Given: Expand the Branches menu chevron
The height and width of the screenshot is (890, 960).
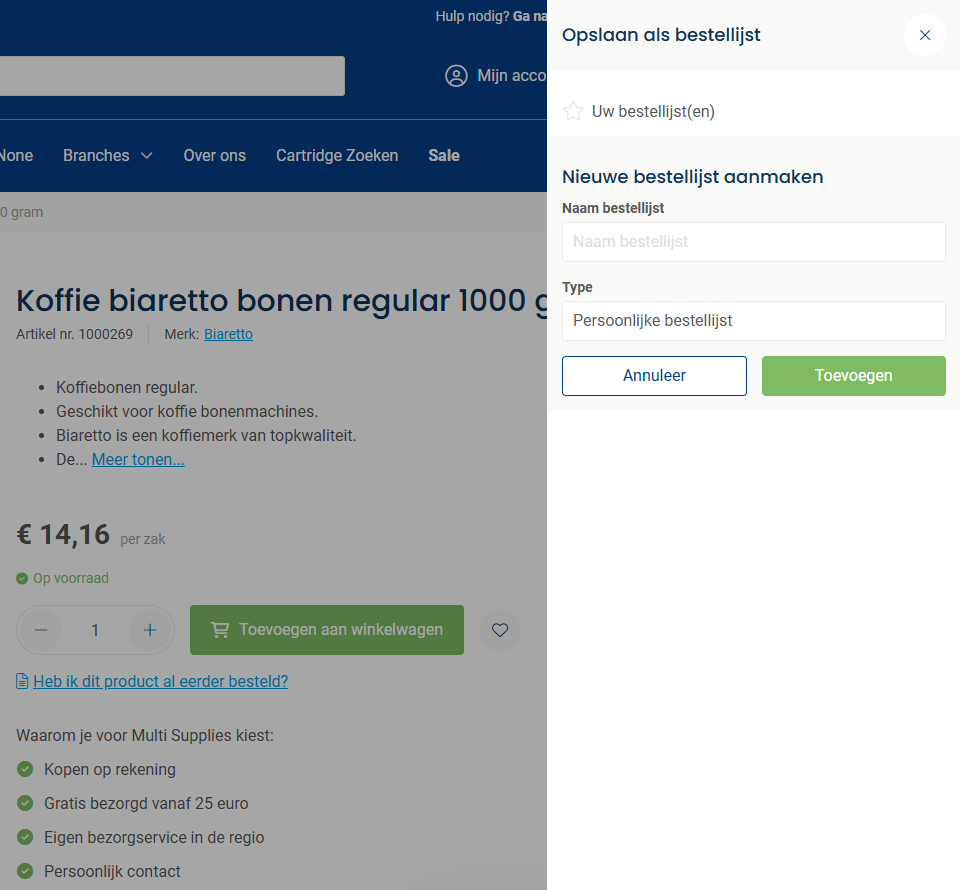Looking at the screenshot, I should (x=146, y=155).
